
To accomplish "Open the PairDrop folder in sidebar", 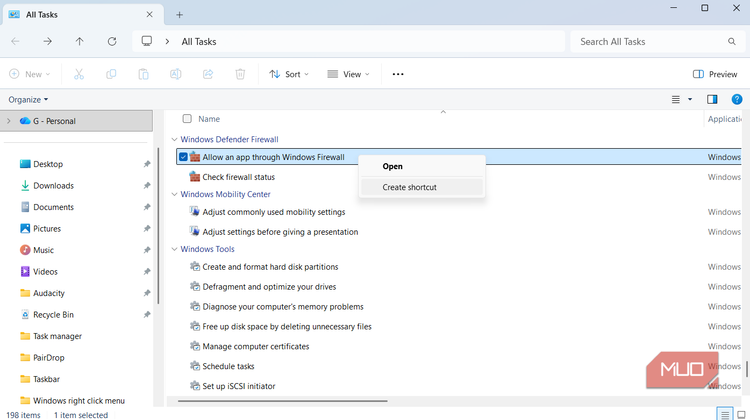I will click(48, 358).
